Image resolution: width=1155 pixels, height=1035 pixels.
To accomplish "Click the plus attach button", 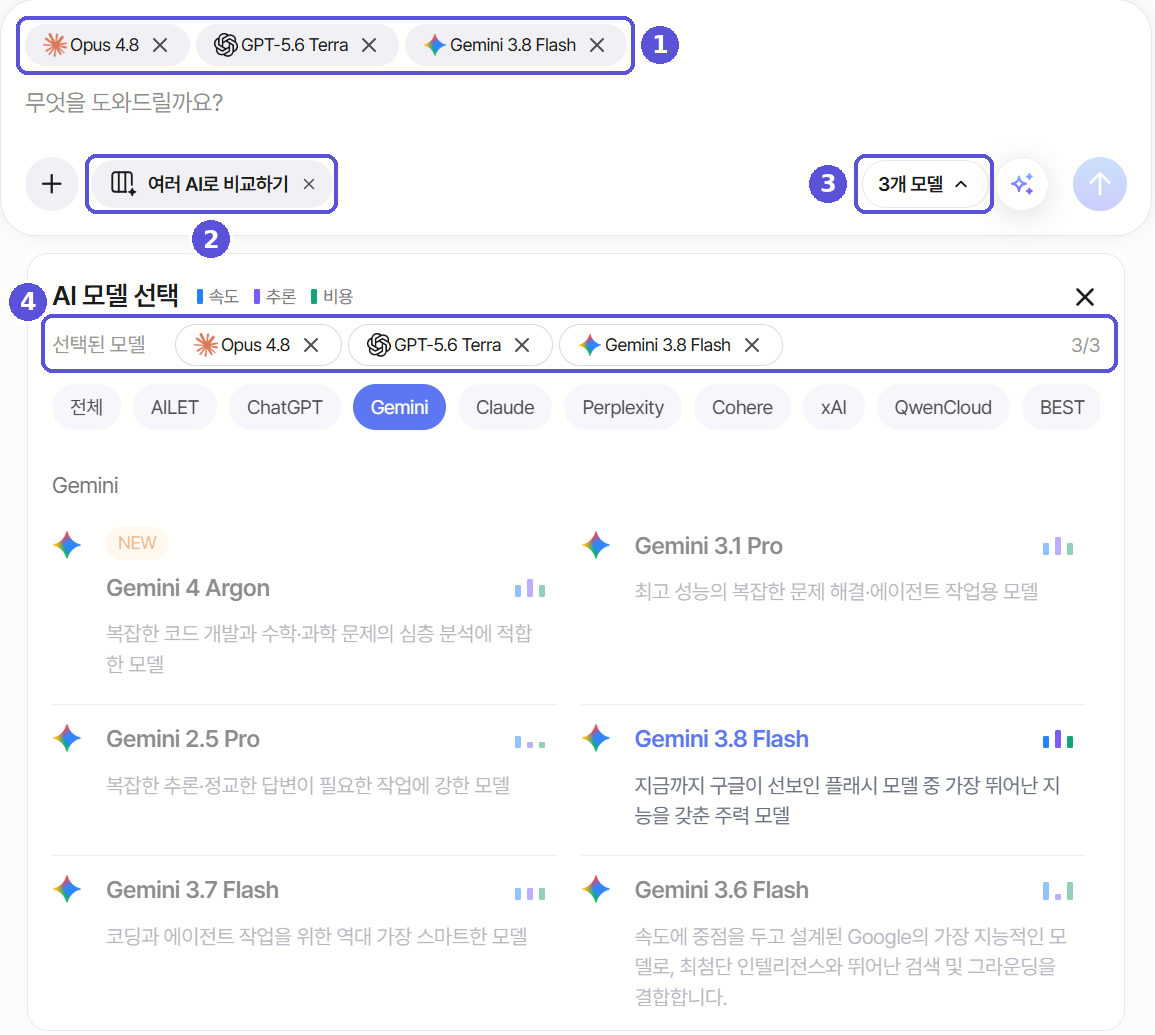I will tap(52, 184).
